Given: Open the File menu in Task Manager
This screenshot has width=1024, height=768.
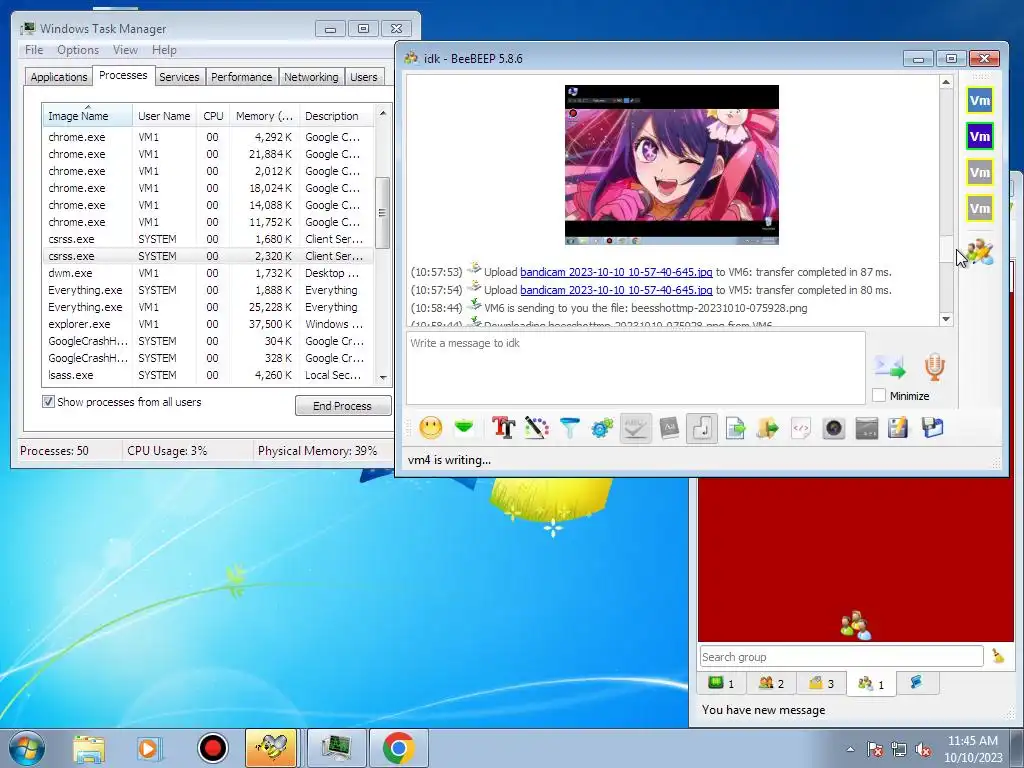Looking at the screenshot, I should click(34, 50).
